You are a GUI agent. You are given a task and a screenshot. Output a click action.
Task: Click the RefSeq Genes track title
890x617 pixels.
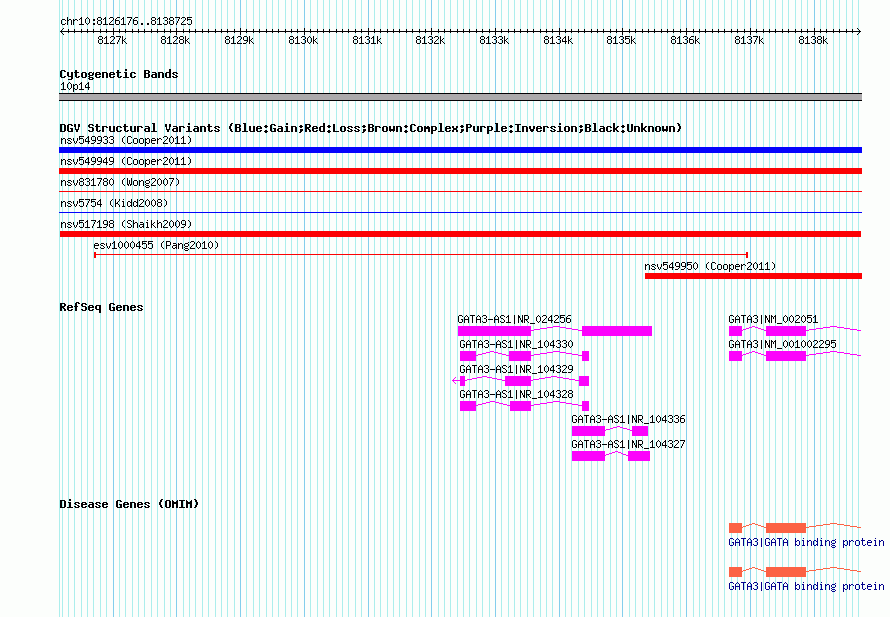(101, 307)
